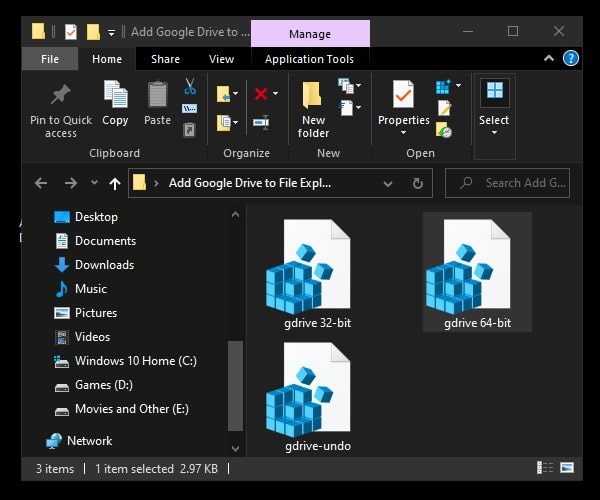Click the Rename icon in Organize
Image resolution: width=600 pixels, height=500 pixels.
[261, 122]
